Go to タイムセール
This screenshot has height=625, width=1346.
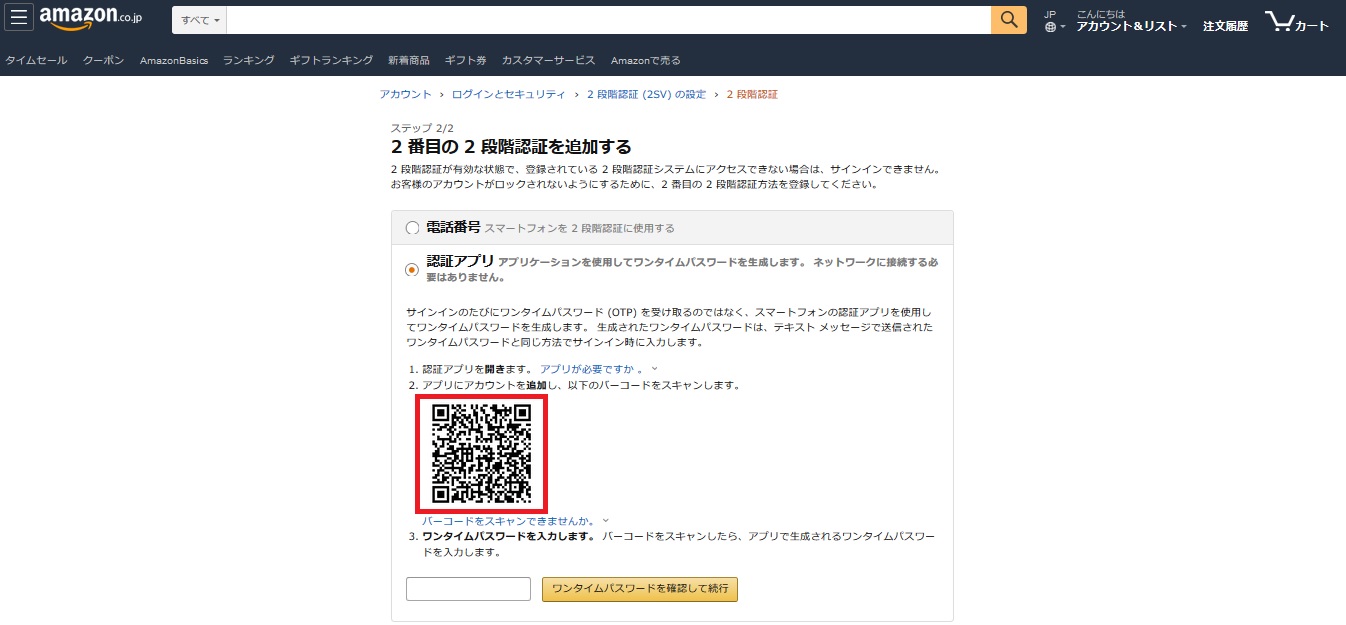(36, 60)
